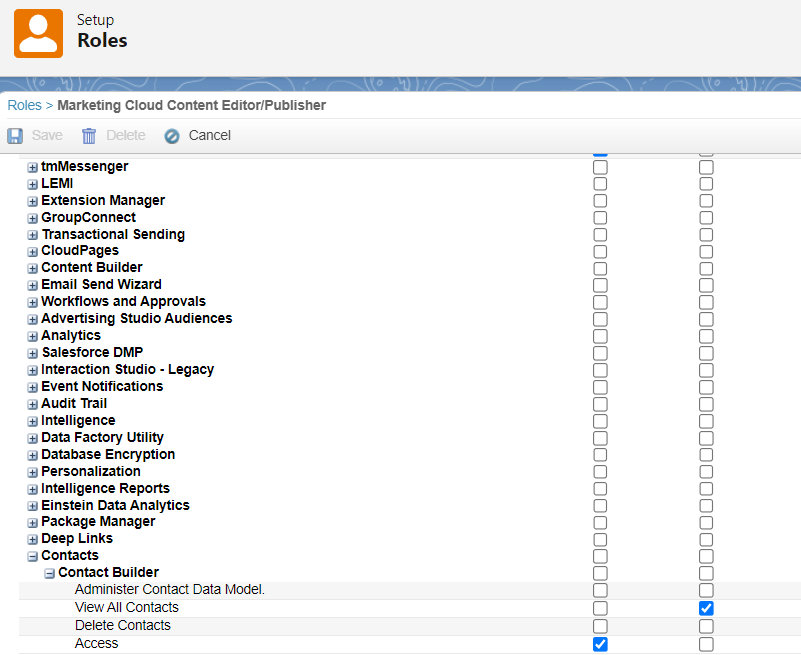Viewport: 801px width, 655px height.
Task: Click the Cancel button label
Action: point(209,135)
